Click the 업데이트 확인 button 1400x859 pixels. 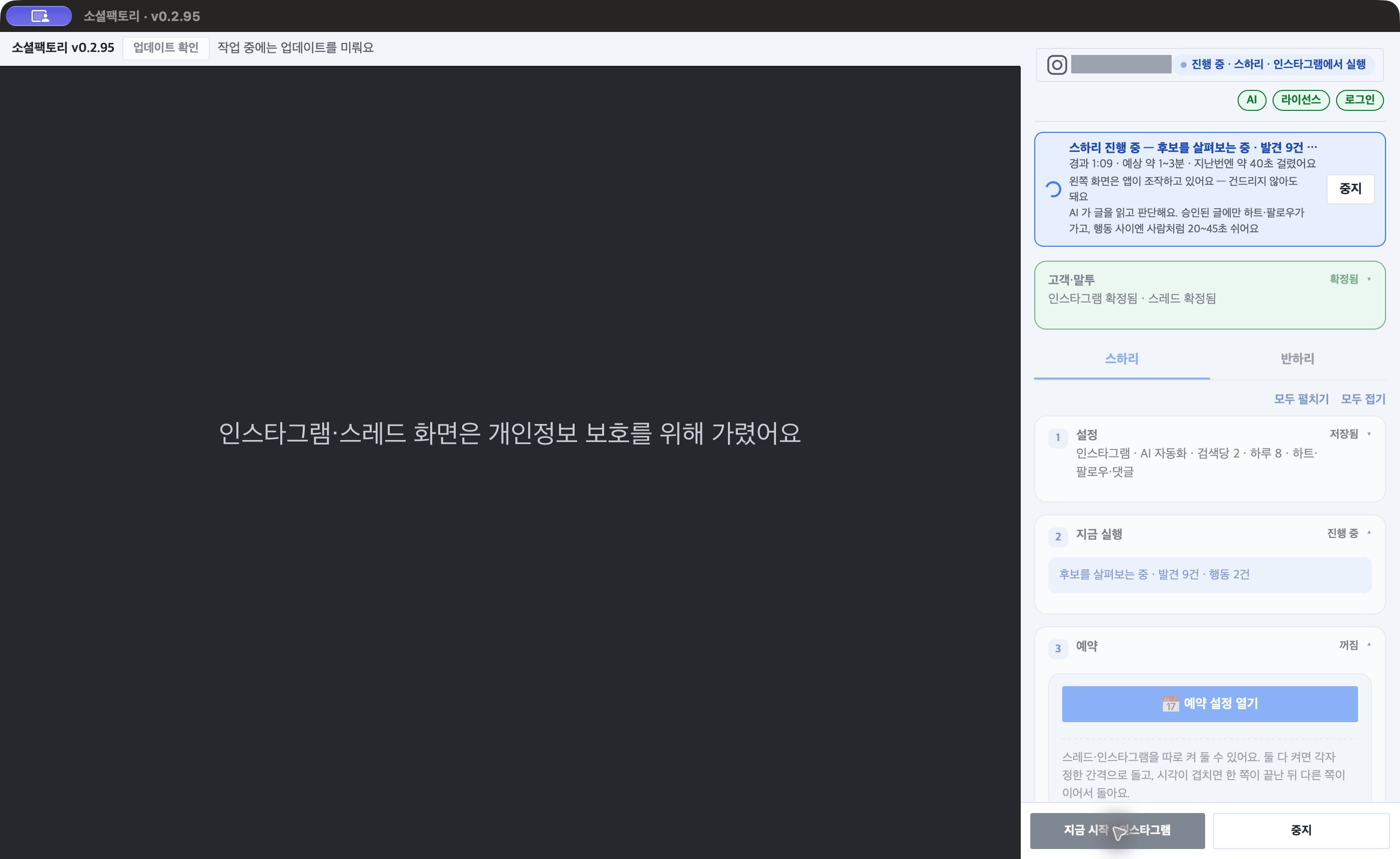(165, 48)
